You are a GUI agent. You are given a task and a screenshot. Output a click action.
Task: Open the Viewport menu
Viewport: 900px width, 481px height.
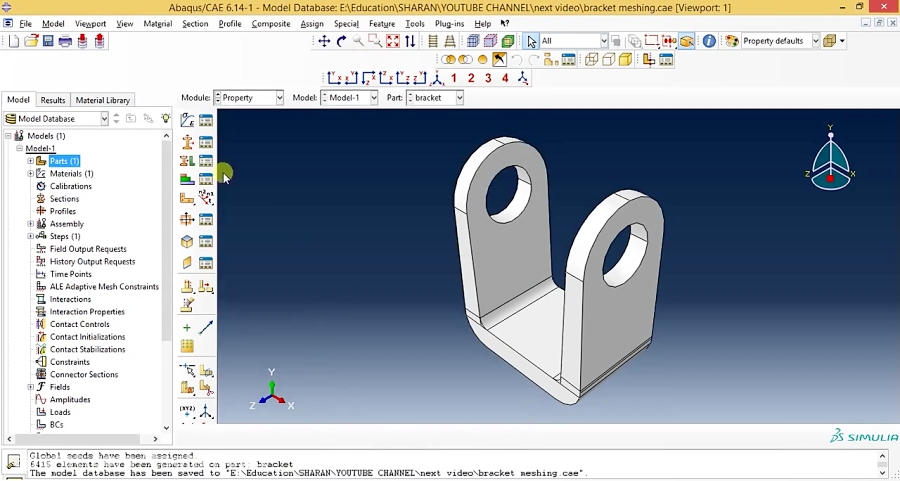click(90, 24)
